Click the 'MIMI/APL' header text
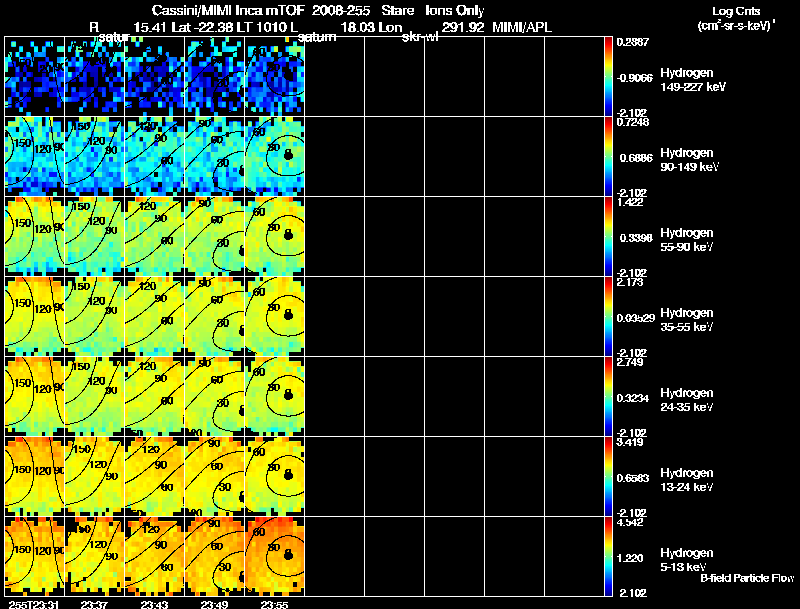800x609 pixels. (522, 28)
